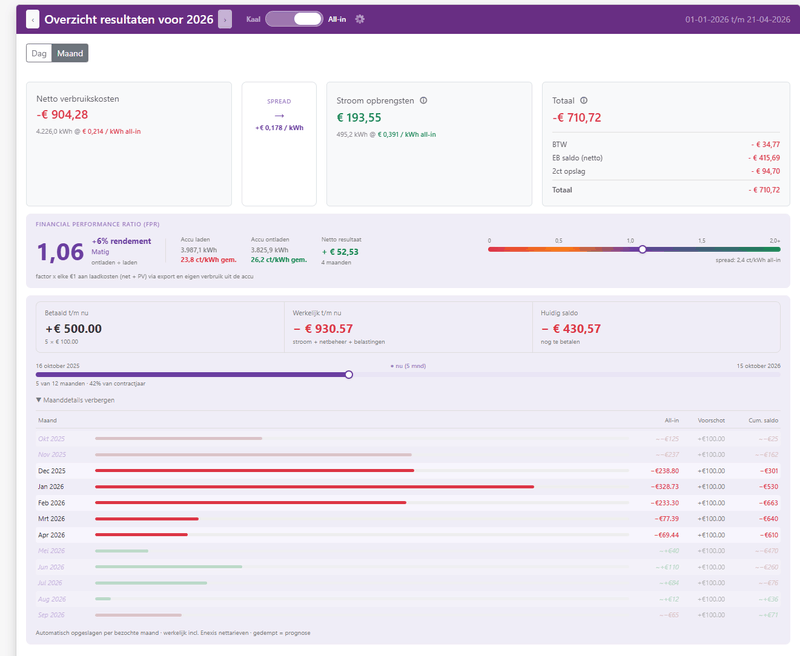Click the Dec 2025 red cost bar

[255, 470]
